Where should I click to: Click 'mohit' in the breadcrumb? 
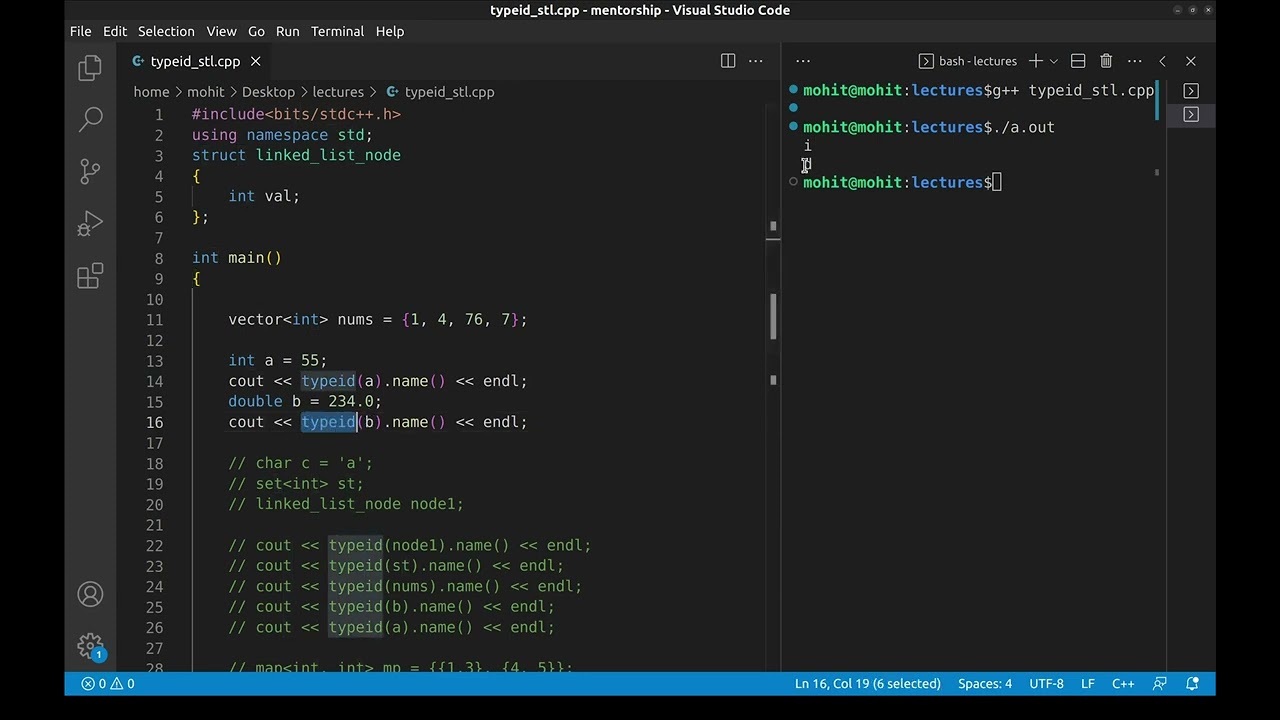[206, 92]
